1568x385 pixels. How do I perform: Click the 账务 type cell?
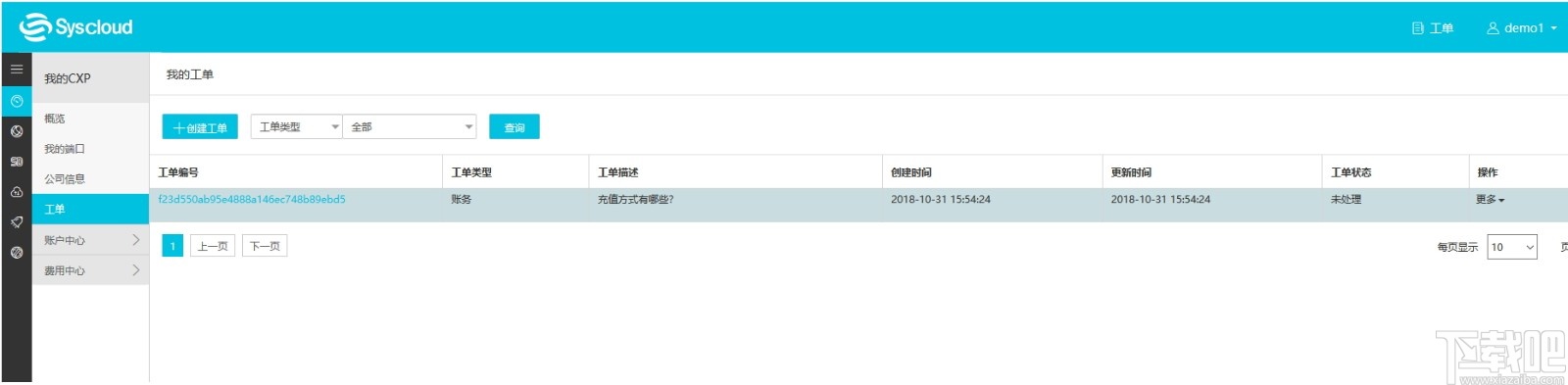462,199
